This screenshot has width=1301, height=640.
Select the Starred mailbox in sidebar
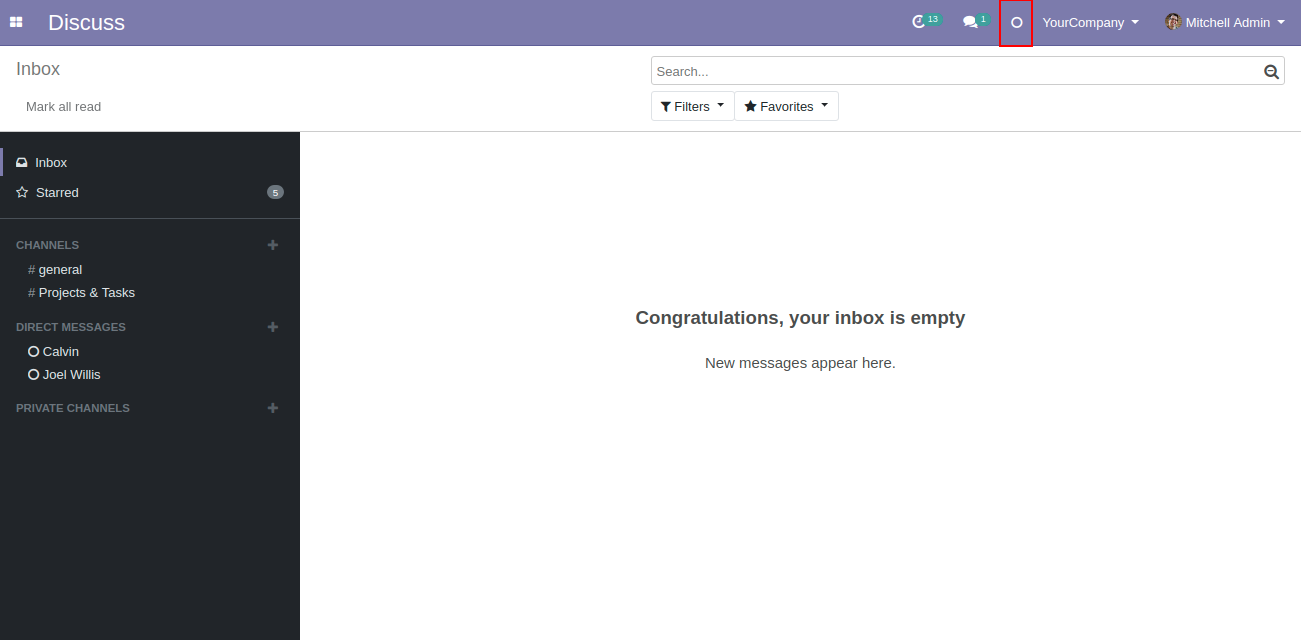click(150, 192)
